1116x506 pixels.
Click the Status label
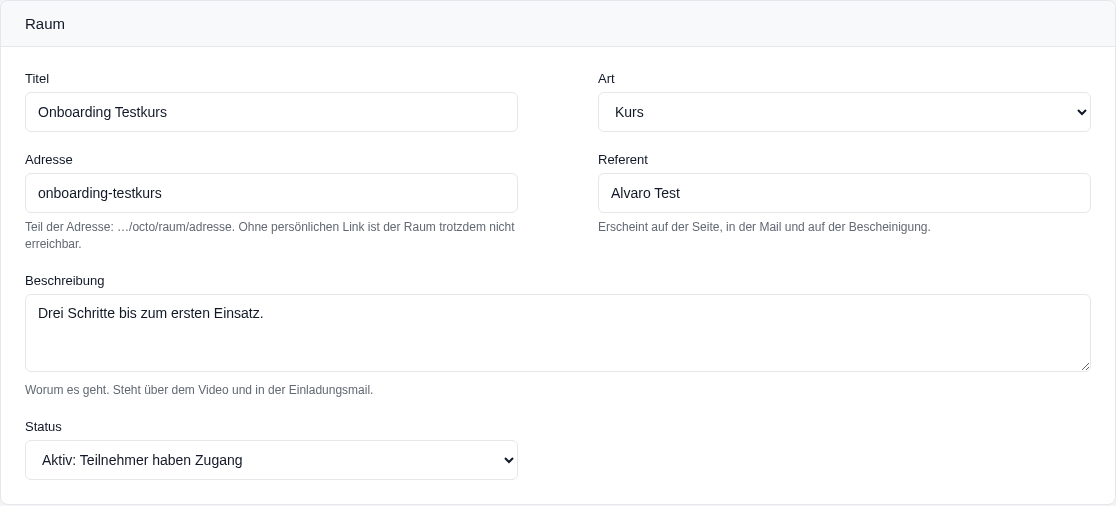coord(43,427)
